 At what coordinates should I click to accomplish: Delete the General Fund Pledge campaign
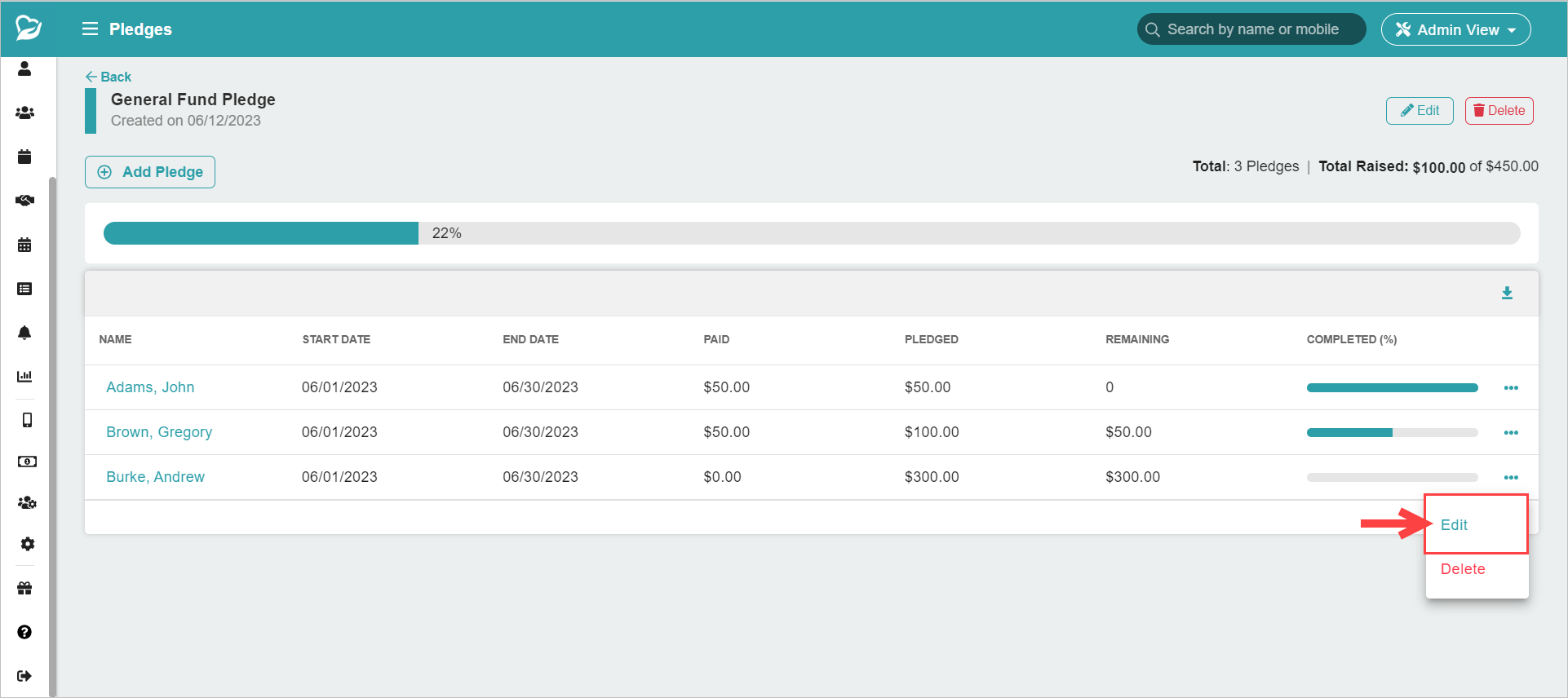tap(1499, 111)
